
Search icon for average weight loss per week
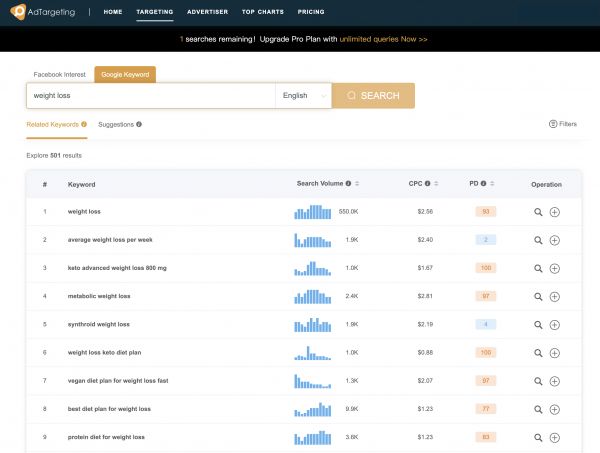[538, 240]
